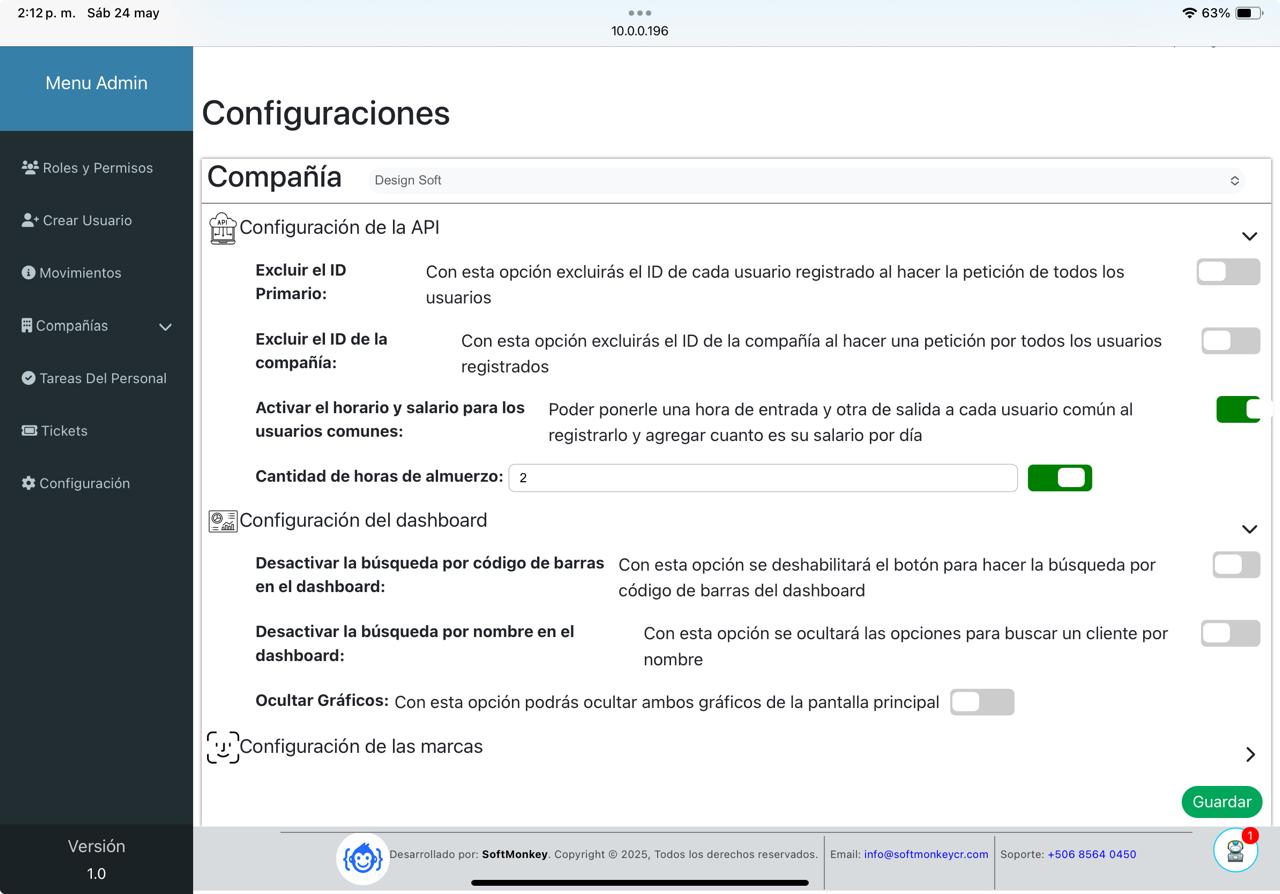This screenshot has height=894, width=1280.
Task: Click the Compañías building icon
Action: point(27,325)
